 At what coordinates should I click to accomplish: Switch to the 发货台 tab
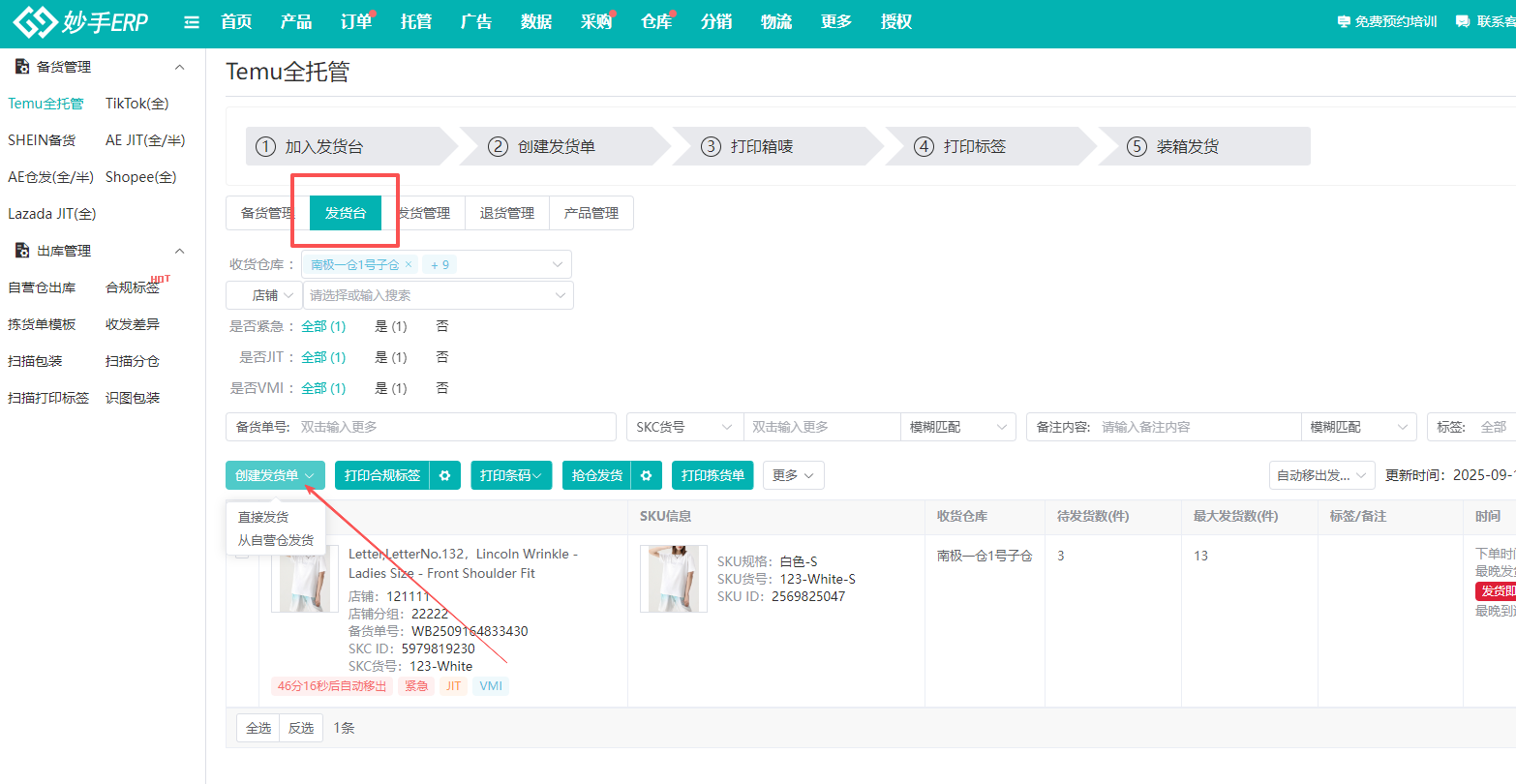point(346,213)
